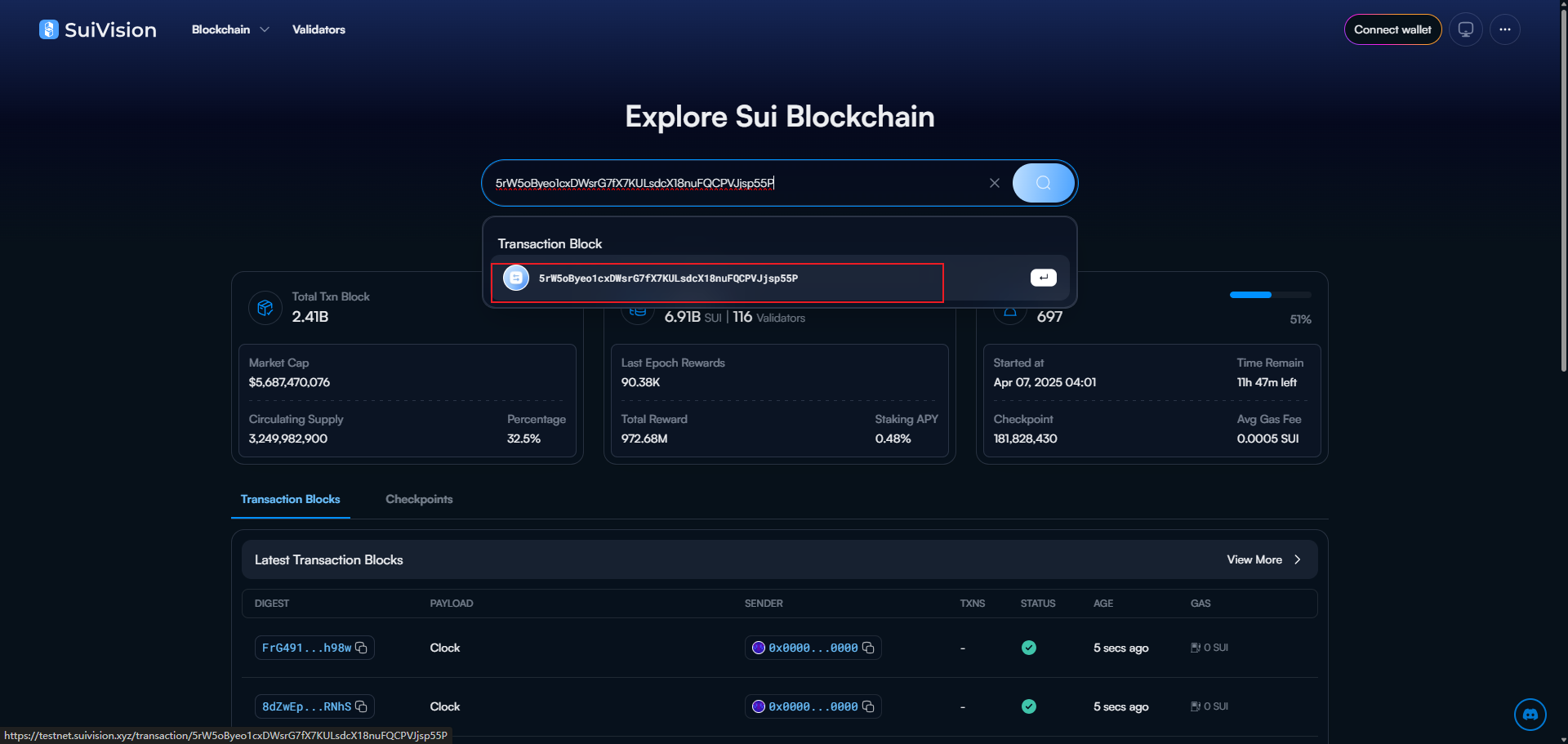Click the GAS column header
1568x744 pixels.
[1200, 604]
